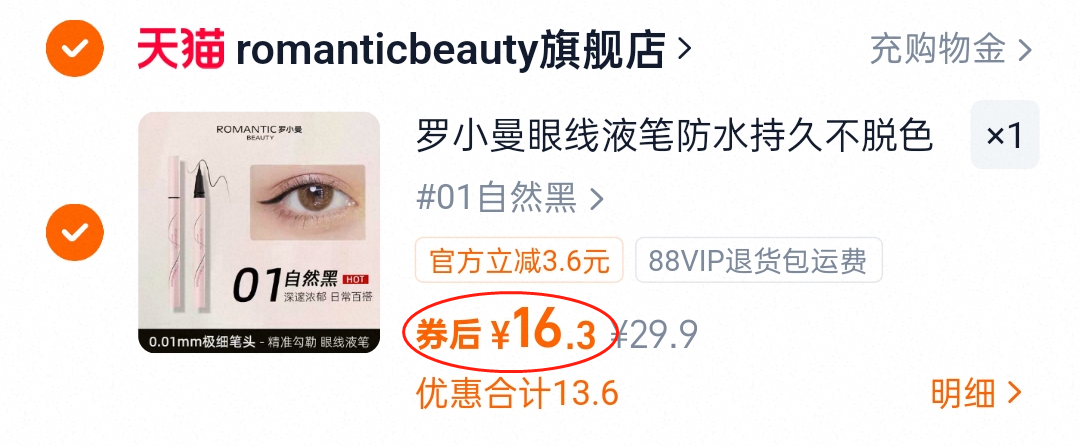
Task: Uncheck the romanticbeauty store checkbox
Action: coord(75,48)
